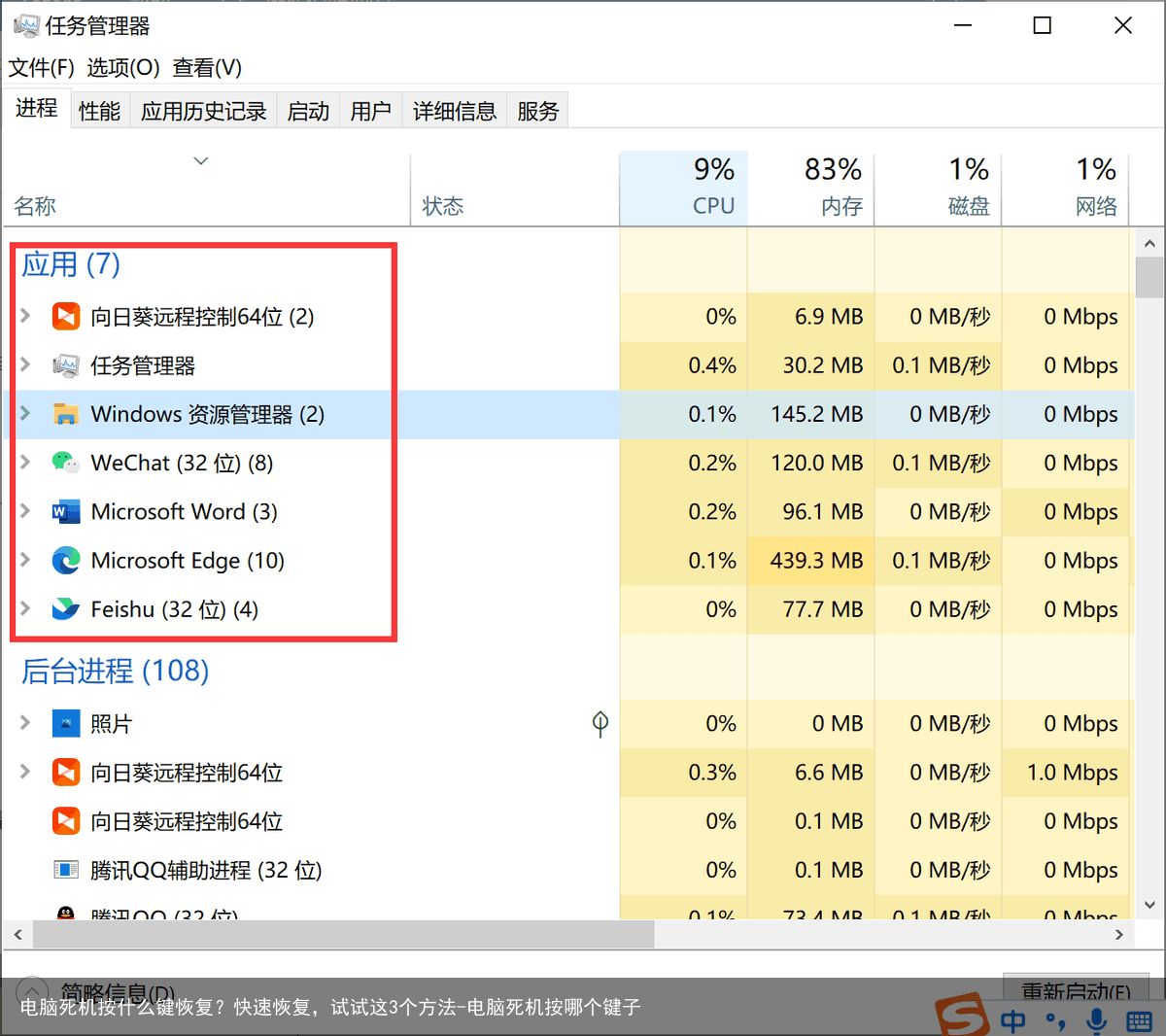Click the Microsoft Edge process icon
1166x1036 pixels.
(x=65, y=561)
